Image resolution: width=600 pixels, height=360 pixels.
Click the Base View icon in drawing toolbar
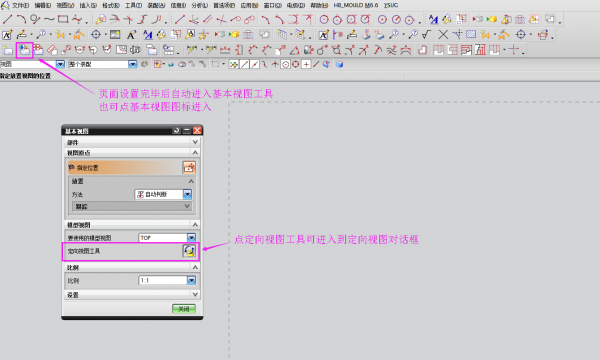point(24,50)
